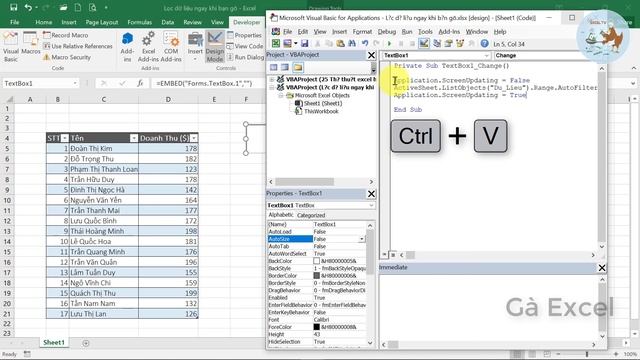Toggle Design Mode icon in VBA toolbar
This screenshot has width=640, height=360.
tap(424, 43)
